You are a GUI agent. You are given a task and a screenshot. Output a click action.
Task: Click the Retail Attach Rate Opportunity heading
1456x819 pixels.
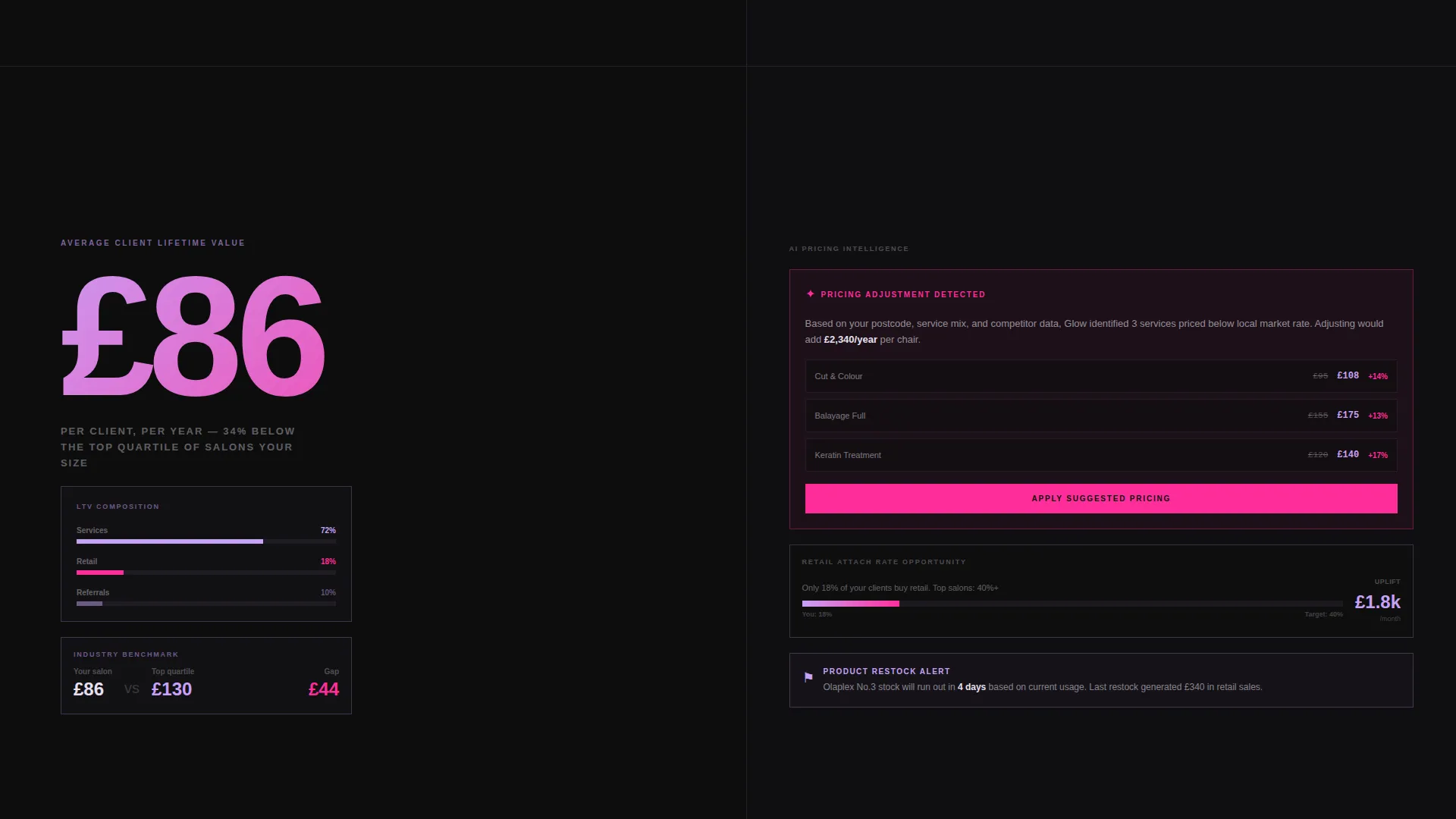(x=884, y=562)
